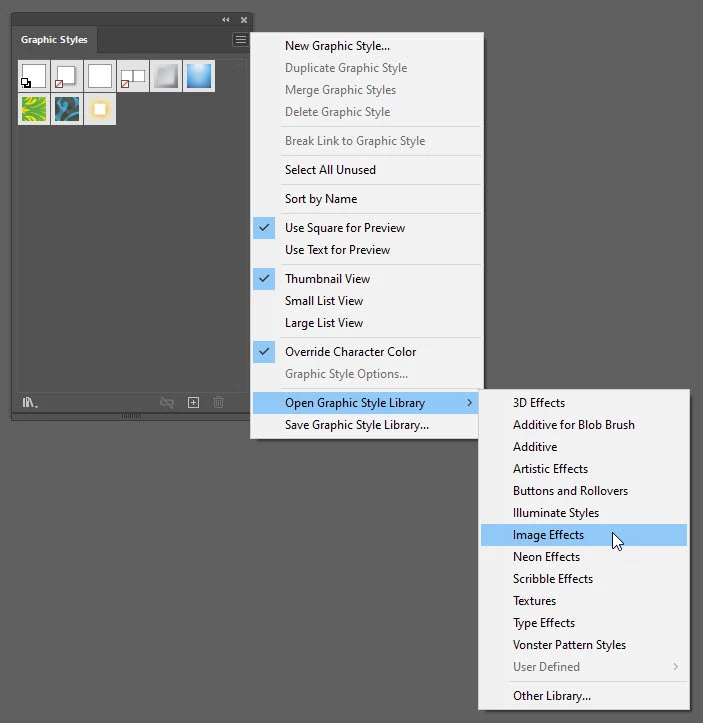Open the Image Effects library

tap(584, 535)
